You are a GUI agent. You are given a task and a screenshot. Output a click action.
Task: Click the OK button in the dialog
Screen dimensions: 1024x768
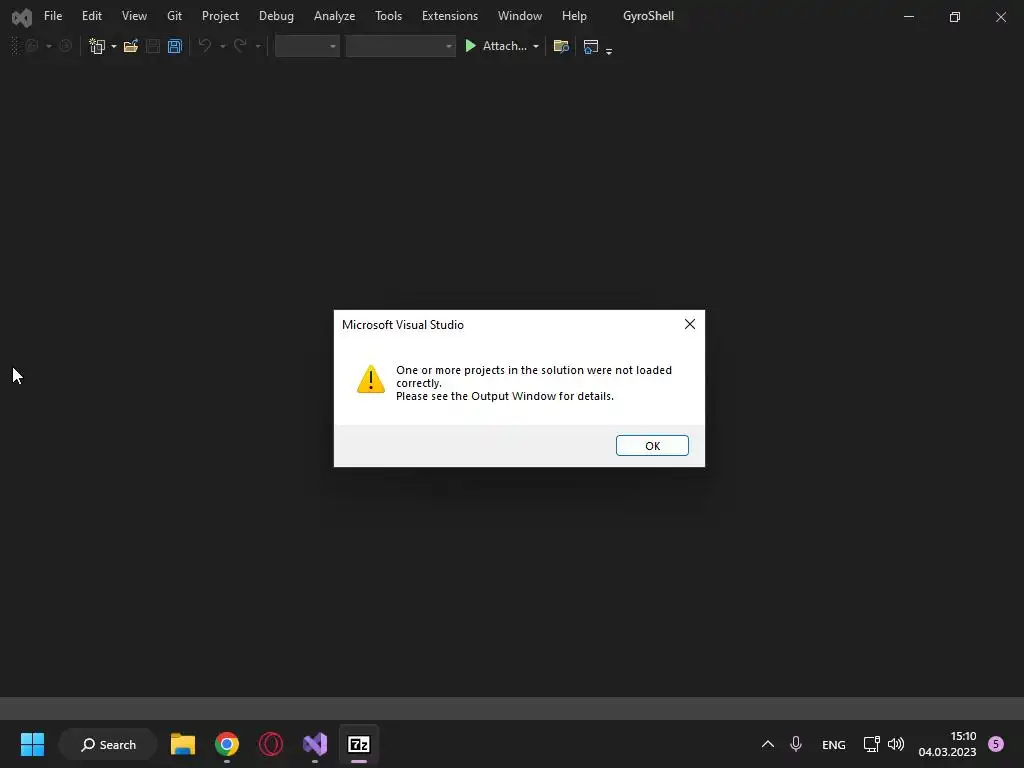pyautogui.click(x=652, y=445)
